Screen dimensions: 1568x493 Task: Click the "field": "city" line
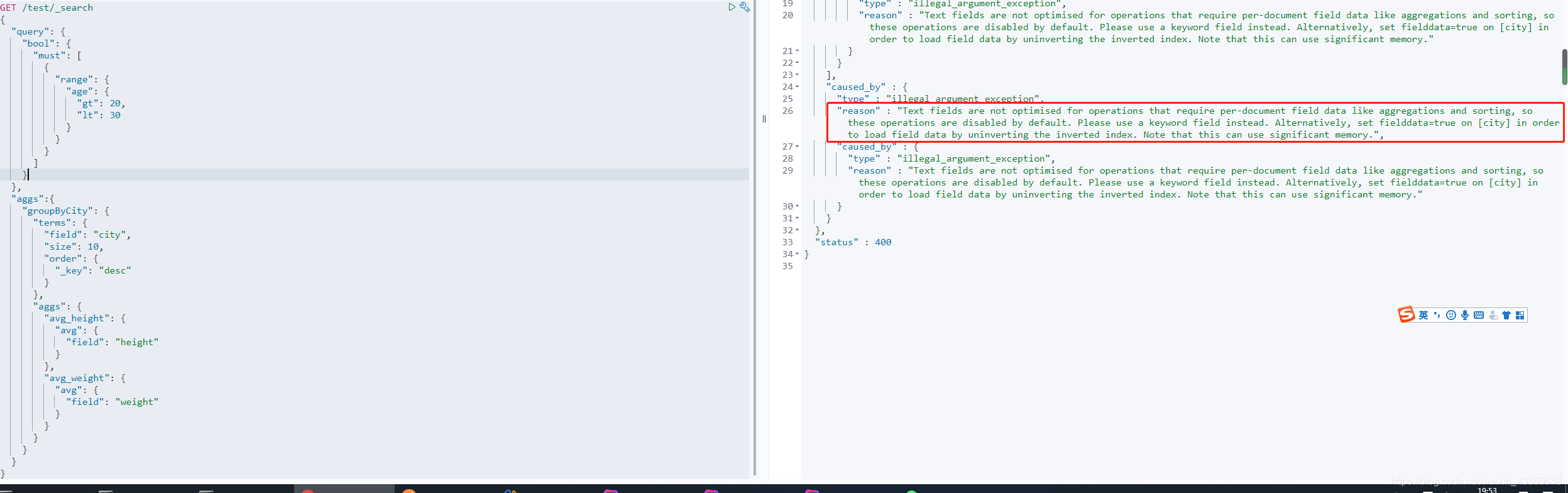87,235
